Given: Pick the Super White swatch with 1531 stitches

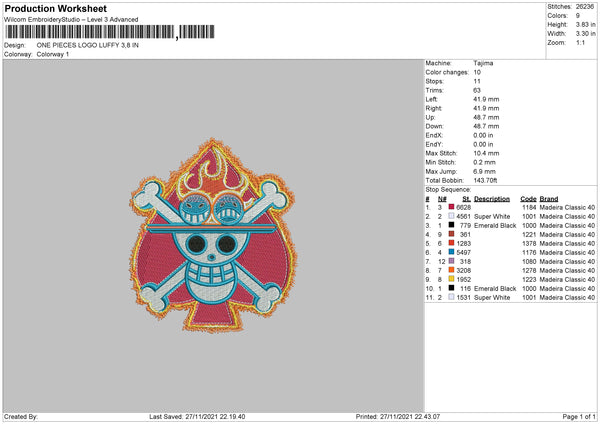Looking at the screenshot, I should (x=452, y=297).
